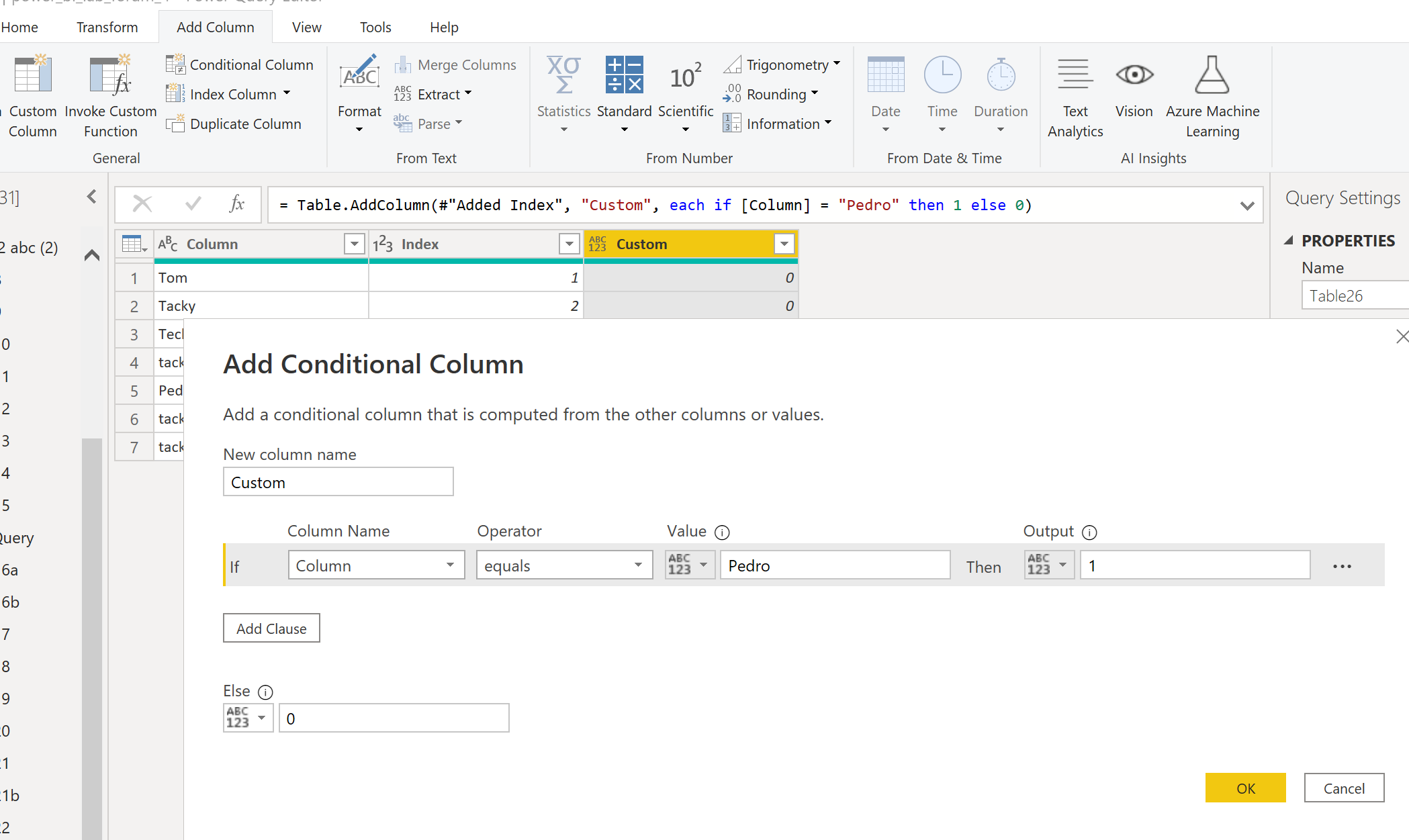Screen dimensions: 1409x840
Task: Open the Tools tab
Action: coord(375,27)
